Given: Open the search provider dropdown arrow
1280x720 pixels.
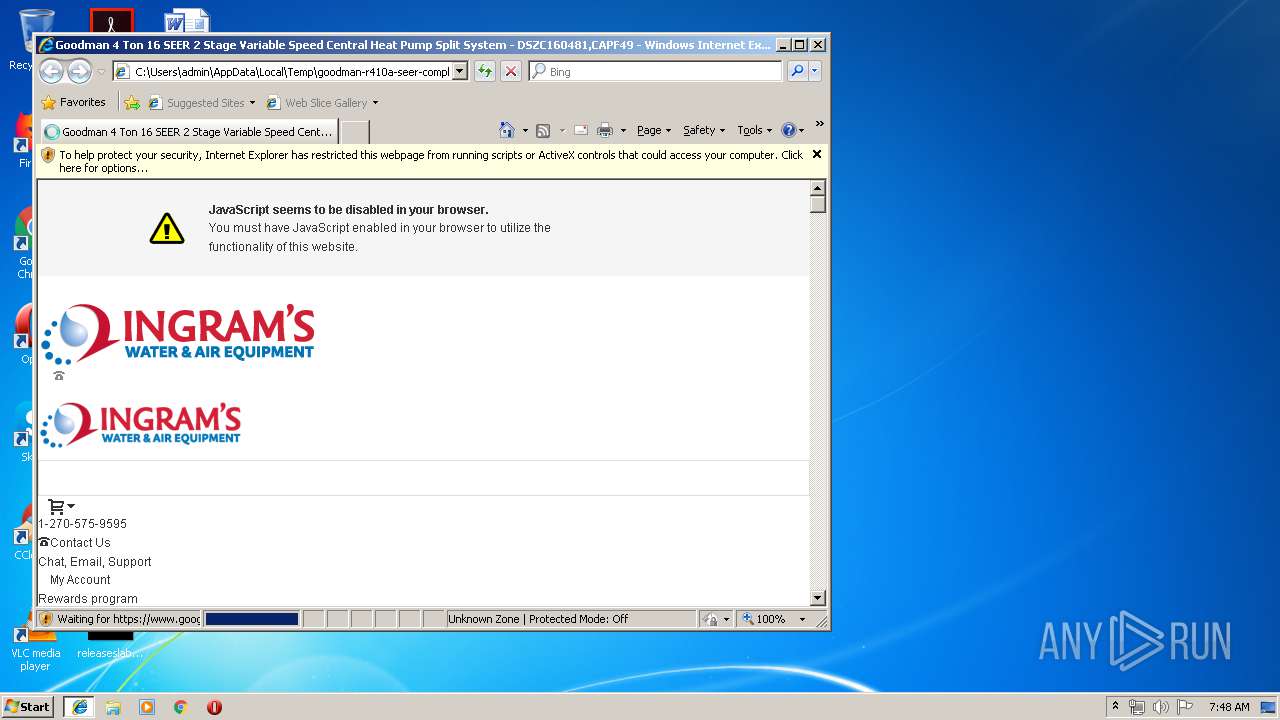Looking at the screenshot, I should click(815, 71).
